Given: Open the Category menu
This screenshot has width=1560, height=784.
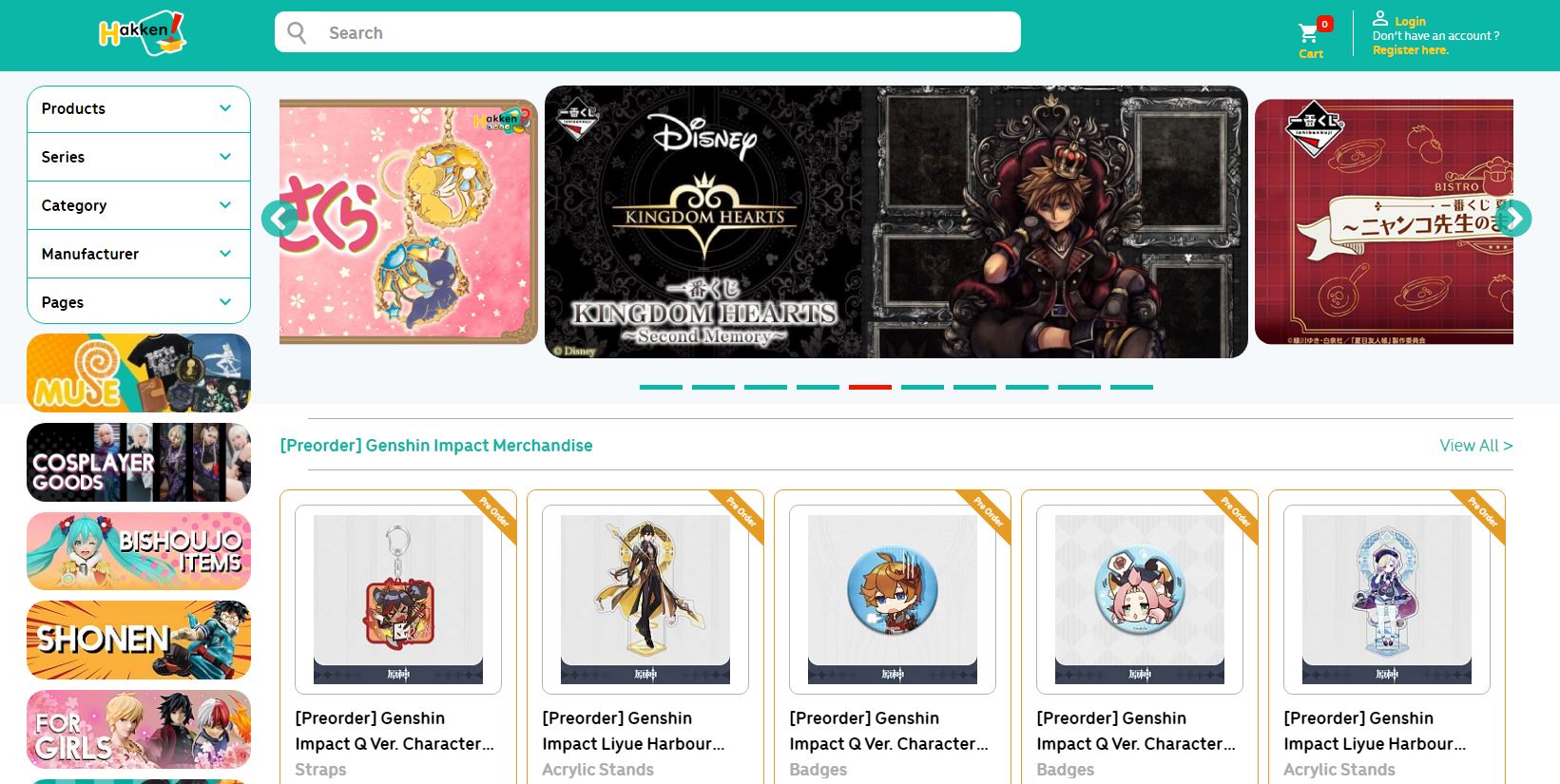Looking at the screenshot, I should (139, 205).
